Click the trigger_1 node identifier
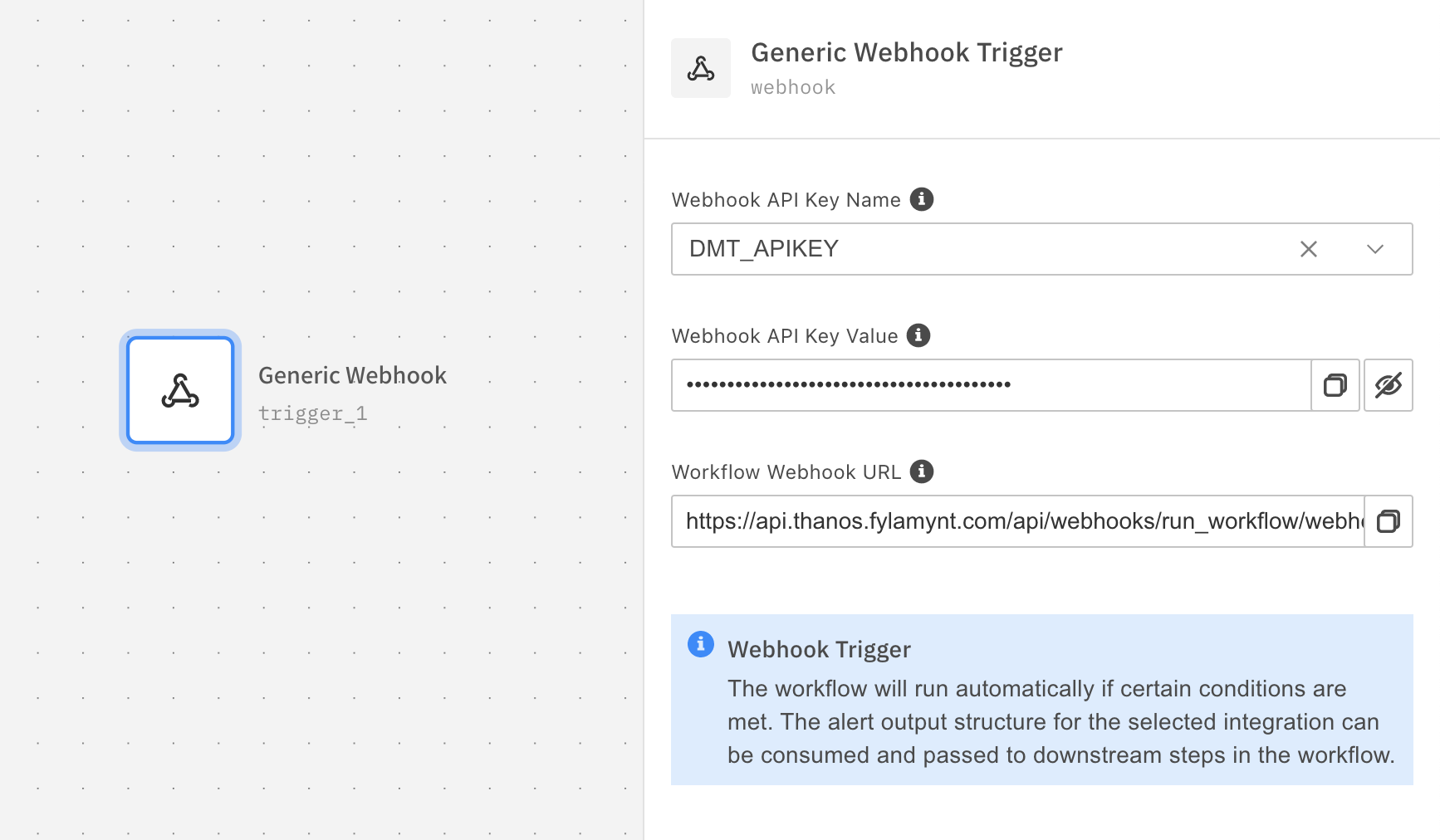 coord(312,413)
